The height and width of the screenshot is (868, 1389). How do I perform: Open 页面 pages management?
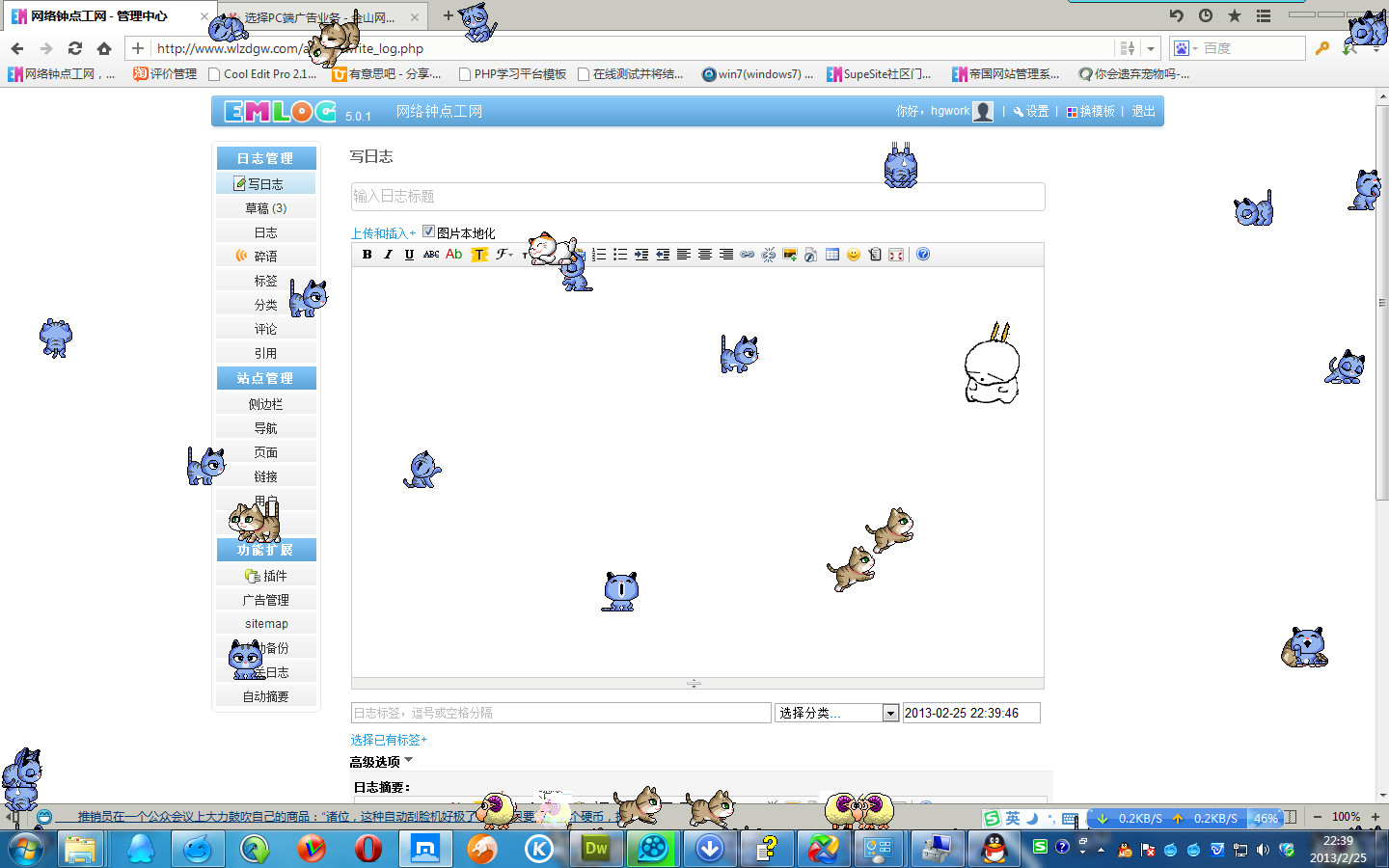(266, 452)
